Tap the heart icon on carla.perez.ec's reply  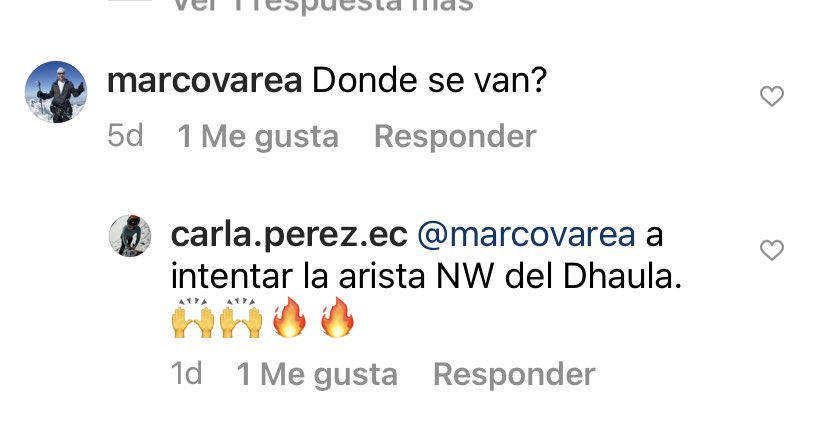point(771,250)
